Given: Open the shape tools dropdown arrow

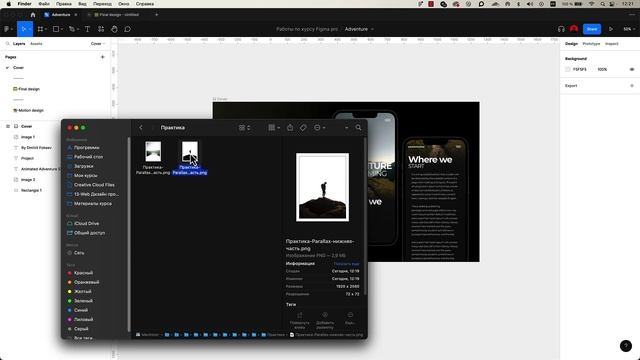Looking at the screenshot, I should [61, 29].
